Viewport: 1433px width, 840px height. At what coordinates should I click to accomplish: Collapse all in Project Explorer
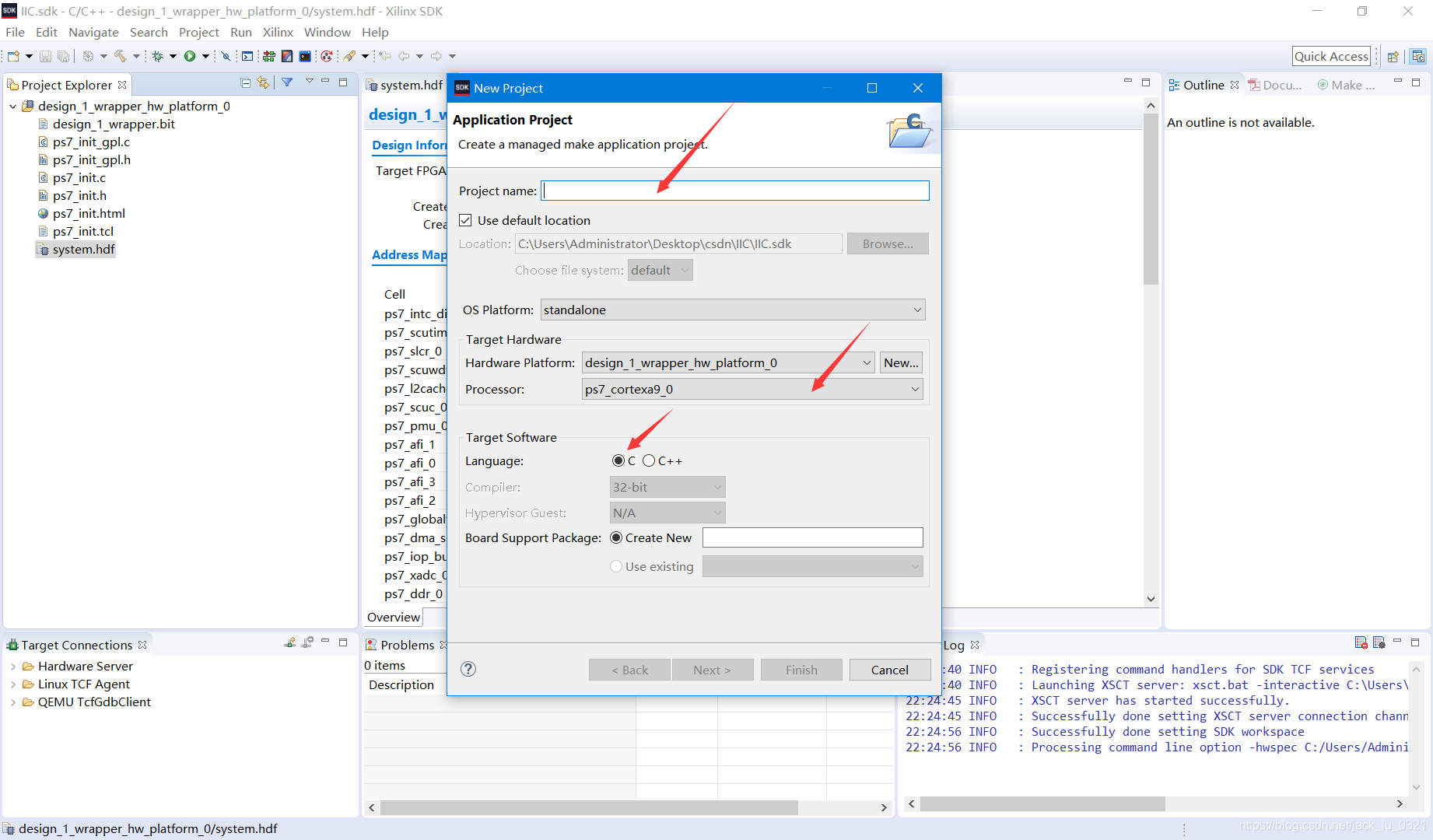246,82
